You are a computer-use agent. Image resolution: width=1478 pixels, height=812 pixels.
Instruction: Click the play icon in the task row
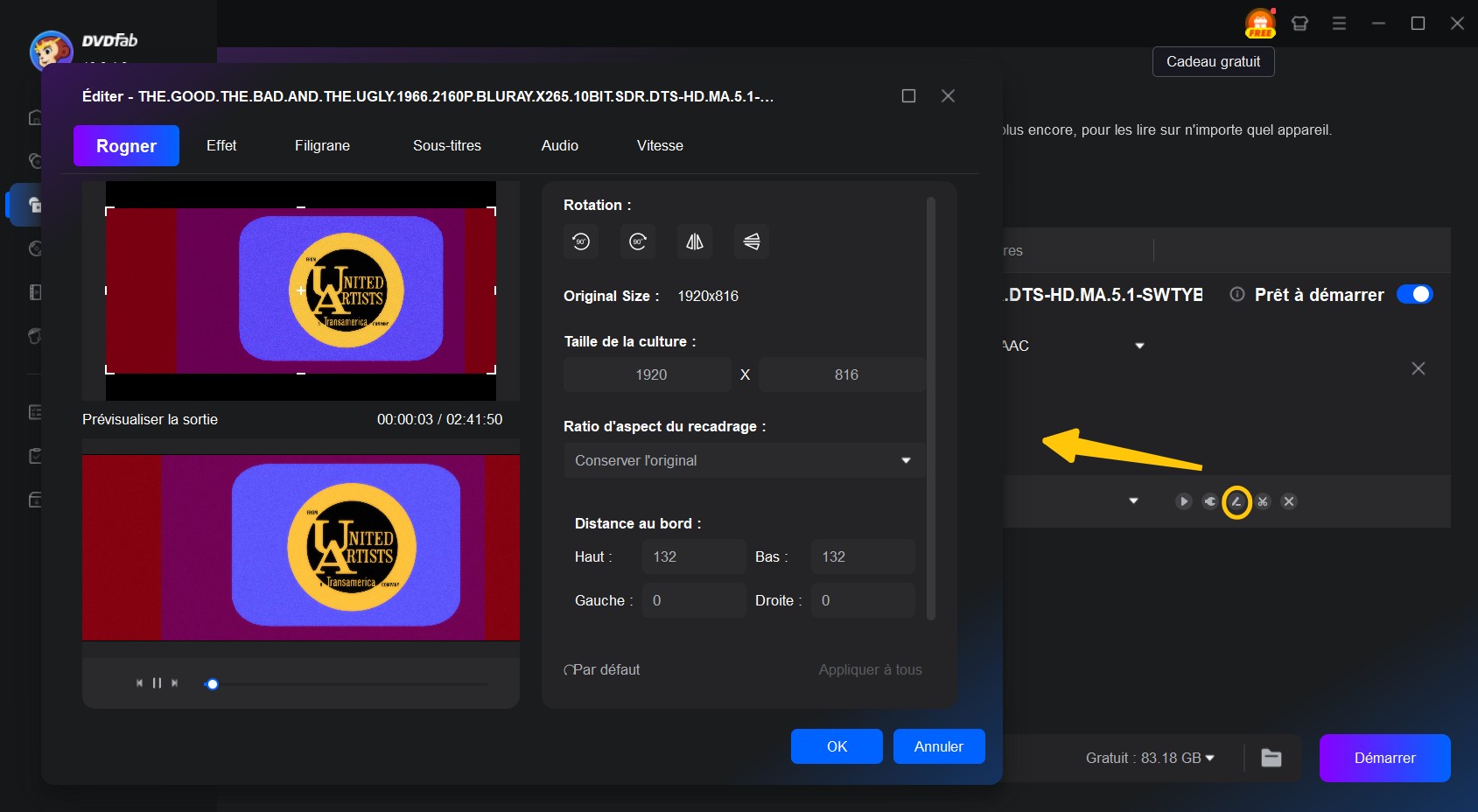point(1184,501)
